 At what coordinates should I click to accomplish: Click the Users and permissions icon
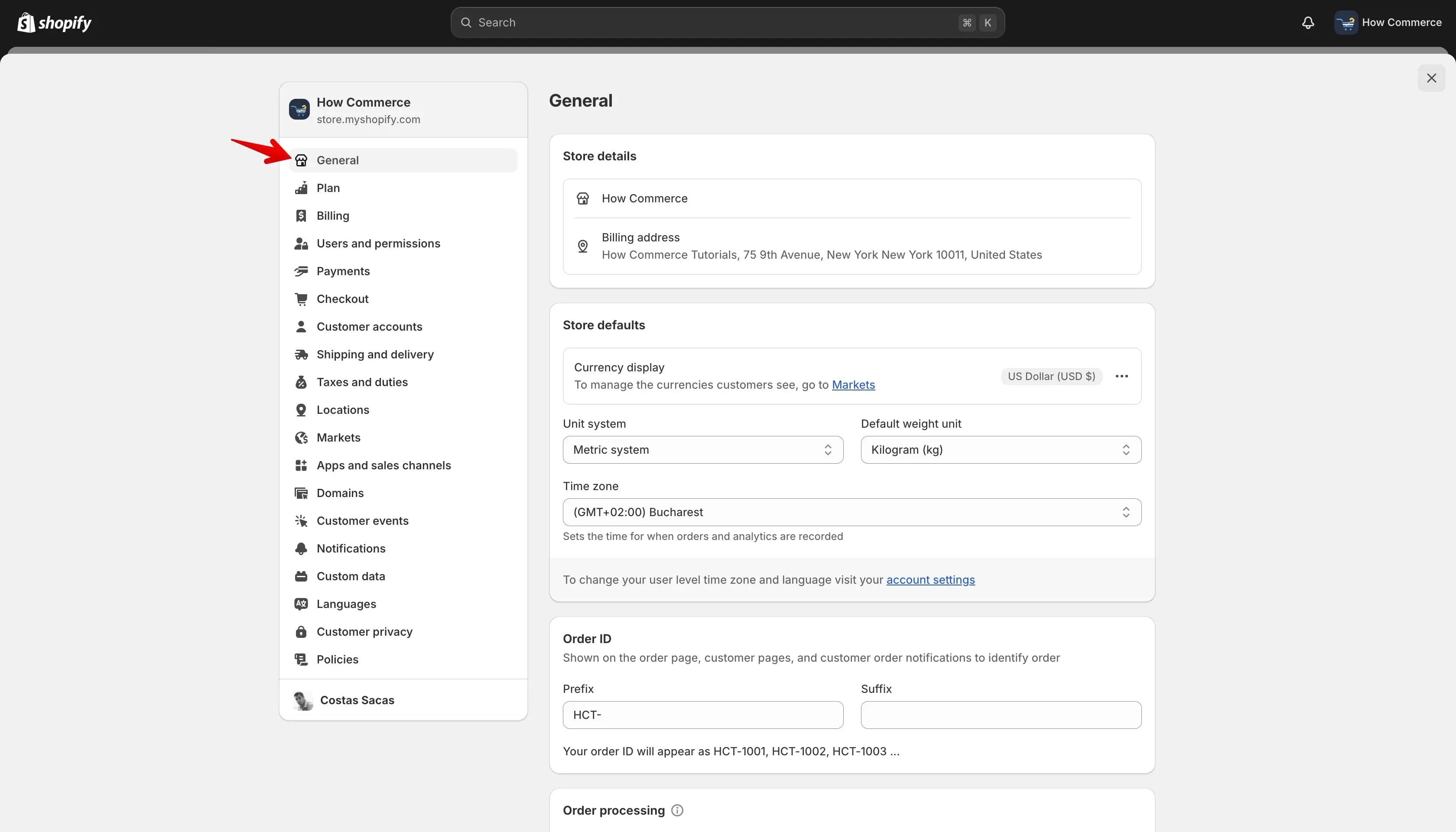[x=301, y=244]
